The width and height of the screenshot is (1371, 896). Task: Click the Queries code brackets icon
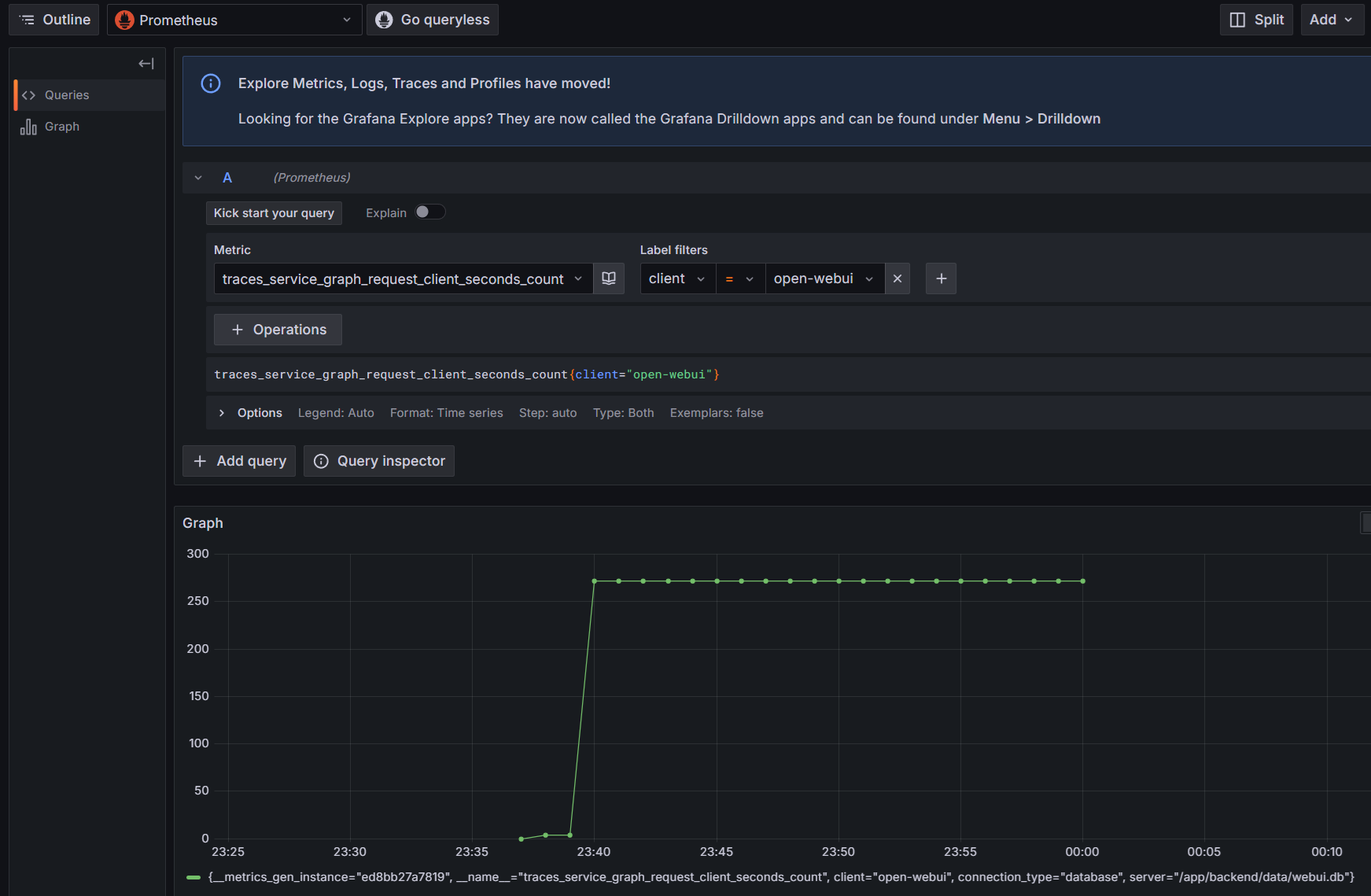[x=29, y=95]
